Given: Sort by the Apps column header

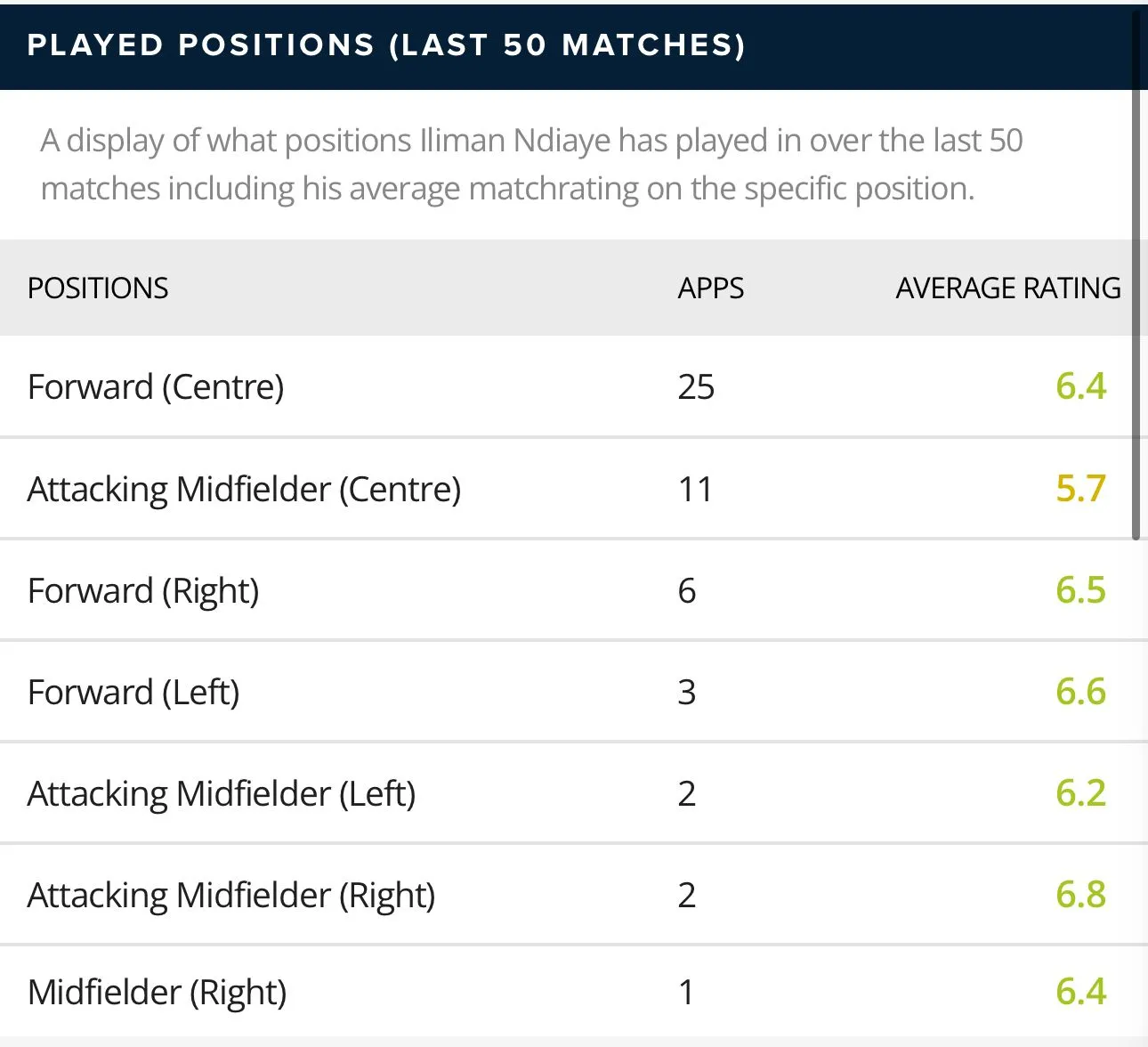Looking at the screenshot, I should point(710,288).
